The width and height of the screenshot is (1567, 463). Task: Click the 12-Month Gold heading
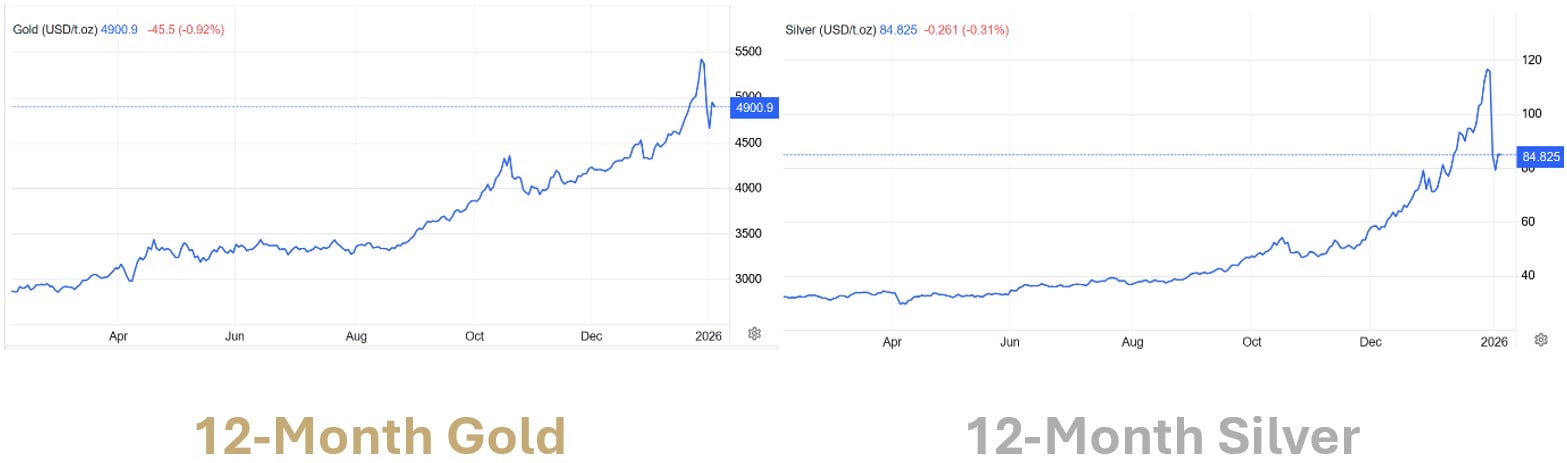tap(380, 436)
